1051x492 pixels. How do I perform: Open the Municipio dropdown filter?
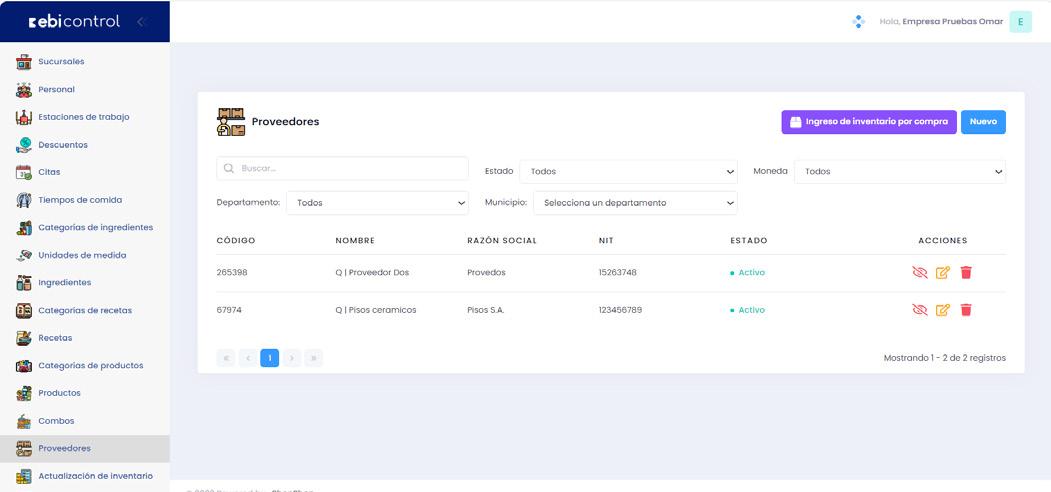tap(635, 202)
